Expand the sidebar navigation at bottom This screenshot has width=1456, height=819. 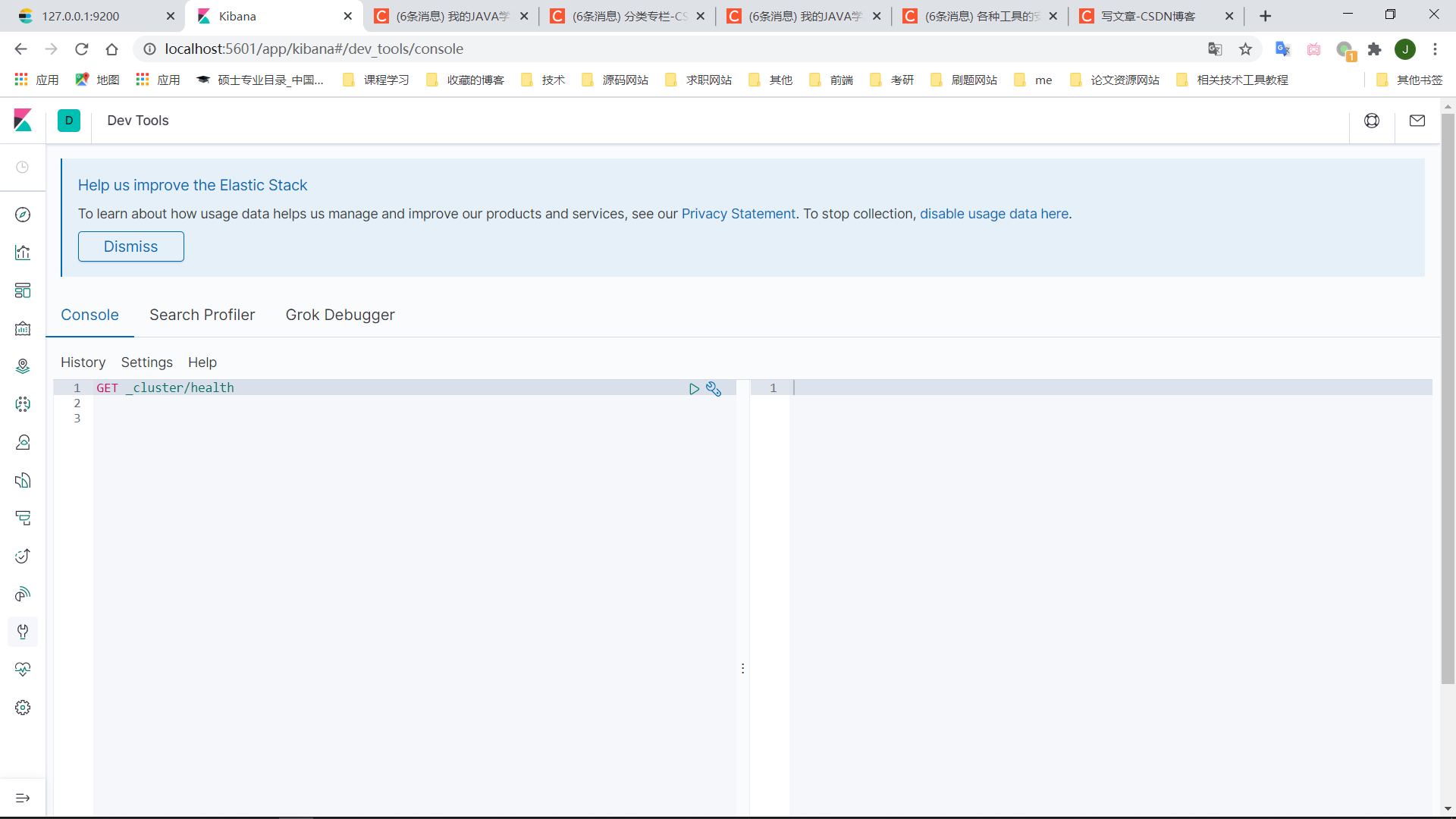(x=23, y=798)
